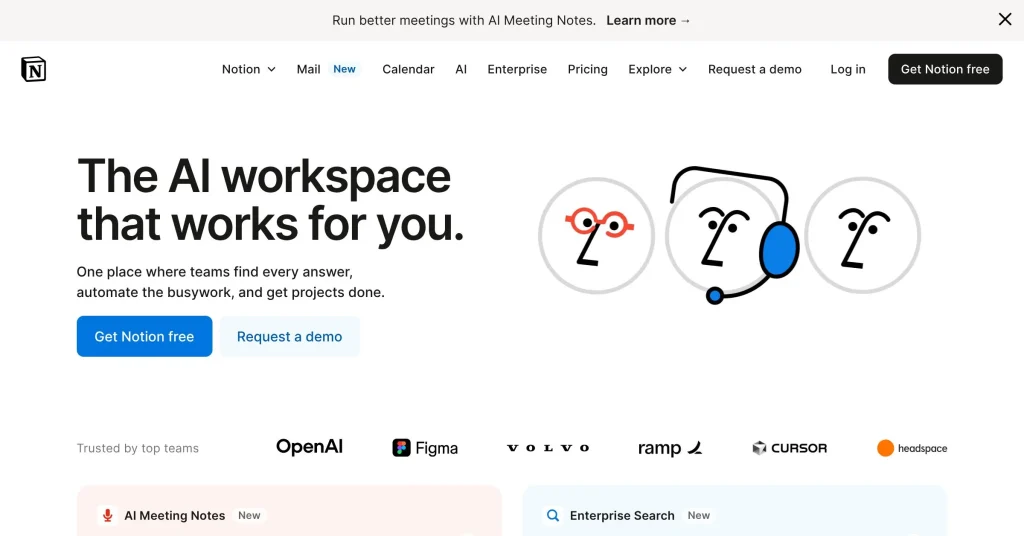The image size is (1024, 536).
Task: Click Request a demo in navigation bar
Action: [x=754, y=69]
